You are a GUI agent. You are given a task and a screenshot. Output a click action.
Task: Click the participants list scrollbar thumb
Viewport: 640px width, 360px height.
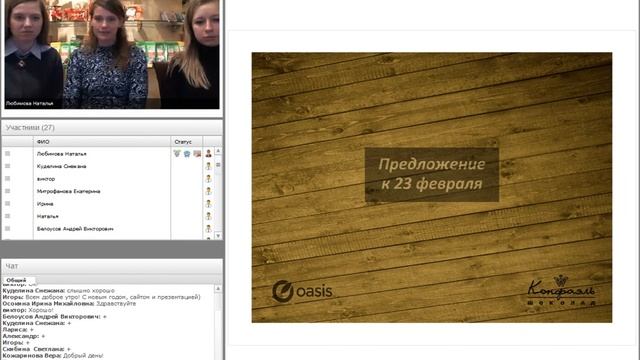[x=218, y=165]
